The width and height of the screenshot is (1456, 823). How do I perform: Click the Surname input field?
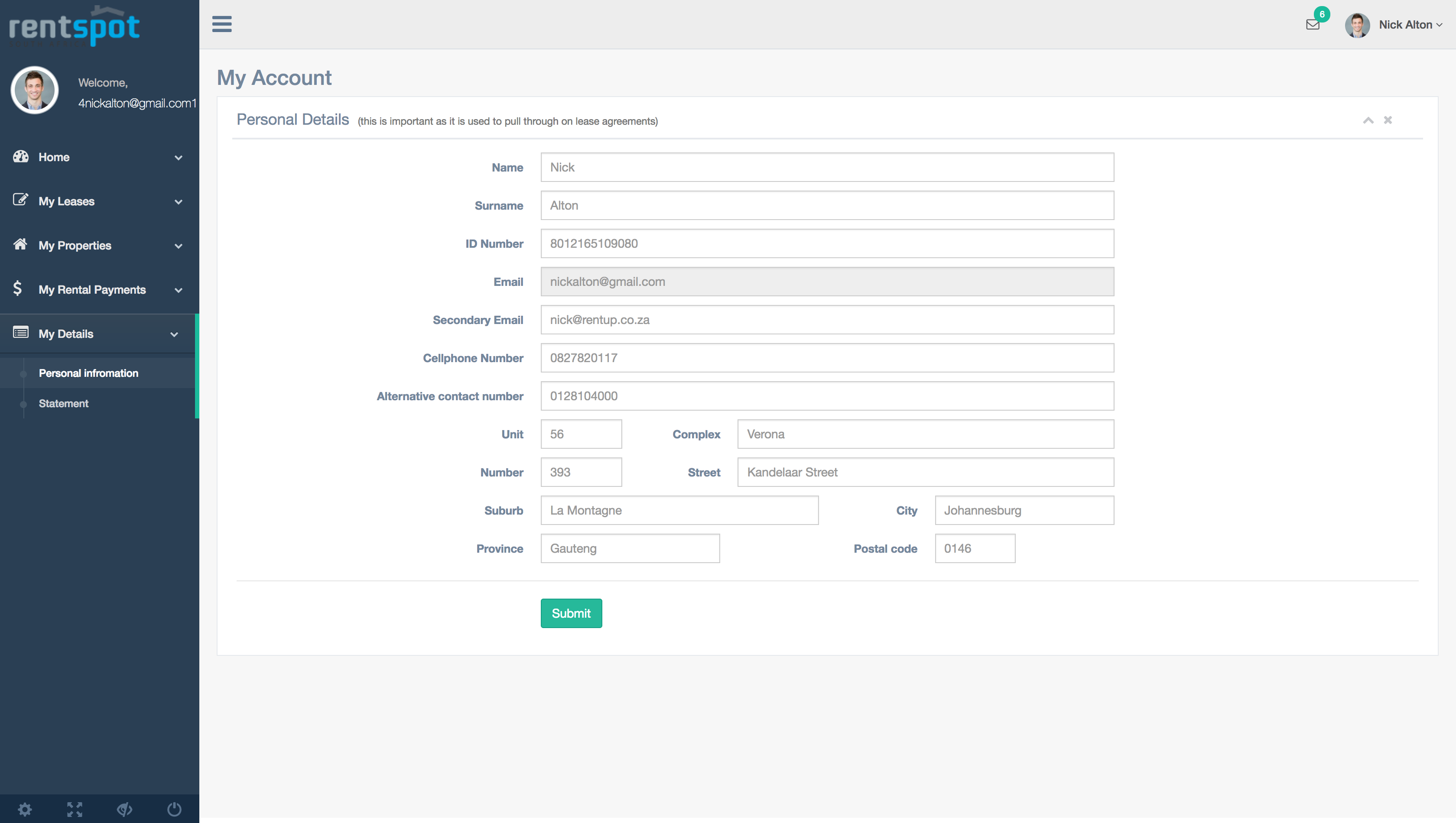coord(827,205)
